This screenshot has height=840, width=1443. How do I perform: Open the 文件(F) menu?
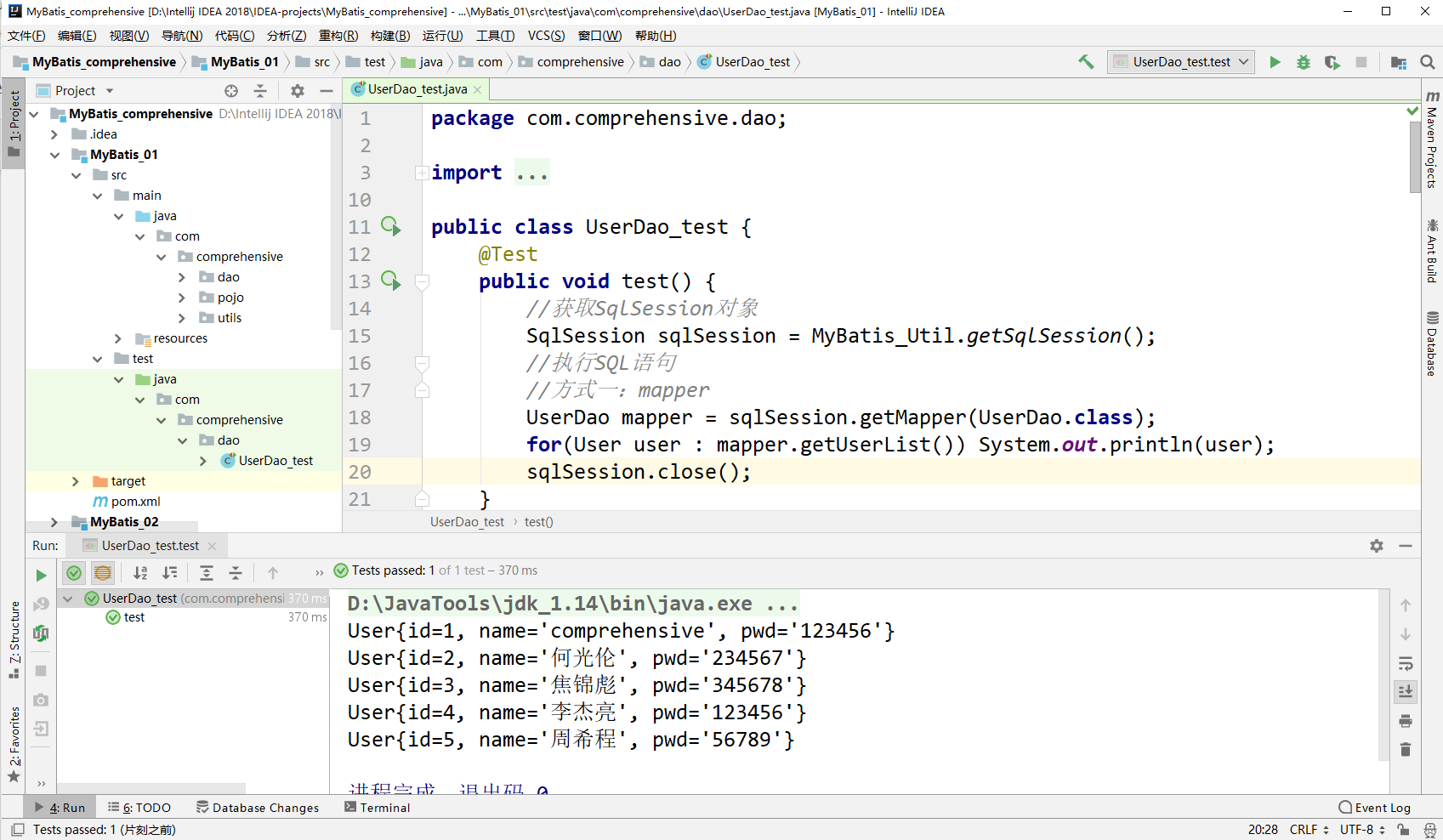pos(26,36)
